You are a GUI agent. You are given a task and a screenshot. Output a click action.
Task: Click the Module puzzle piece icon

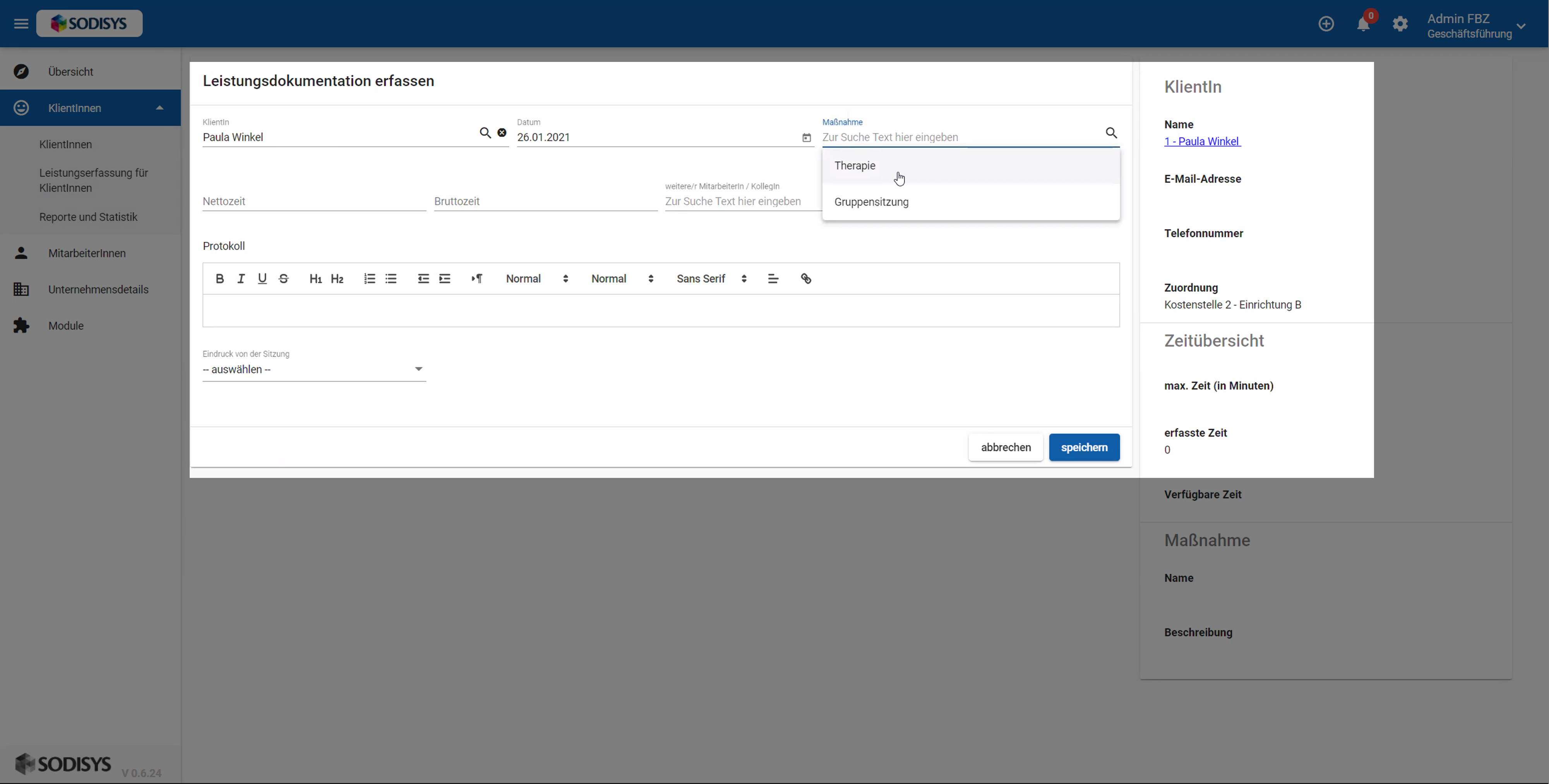click(x=21, y=325)
